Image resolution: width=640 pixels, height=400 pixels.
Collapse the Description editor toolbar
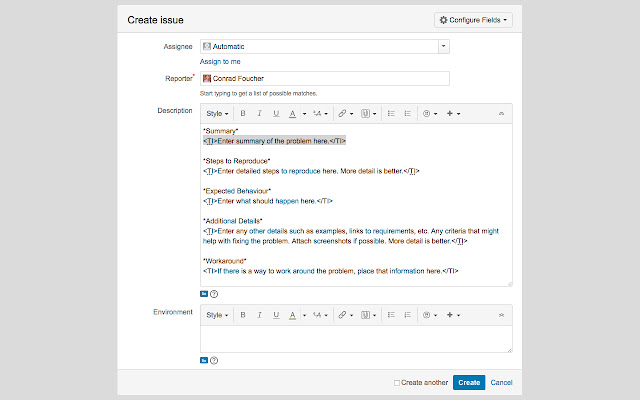[500, 114]
